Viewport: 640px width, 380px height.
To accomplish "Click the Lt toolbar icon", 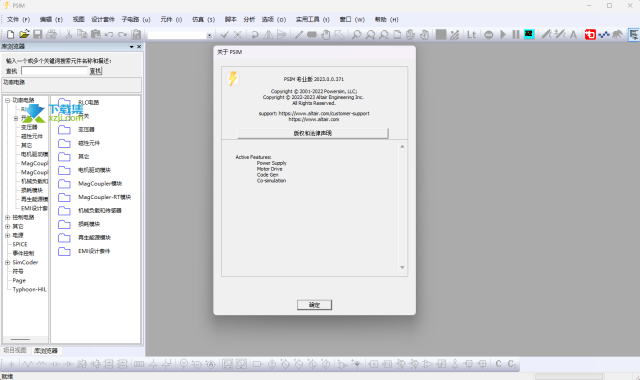I will tap(471, 35).
